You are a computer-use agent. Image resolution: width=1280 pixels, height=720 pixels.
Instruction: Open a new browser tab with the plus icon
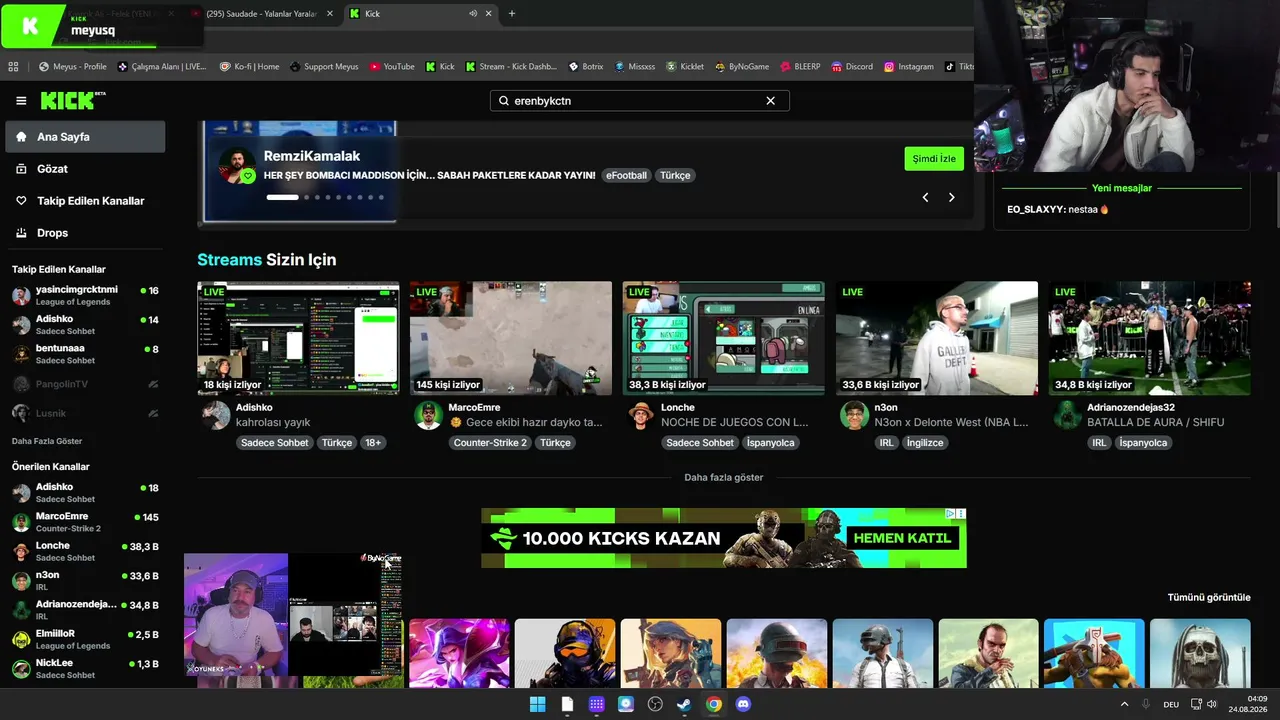[x=512, y=14]
